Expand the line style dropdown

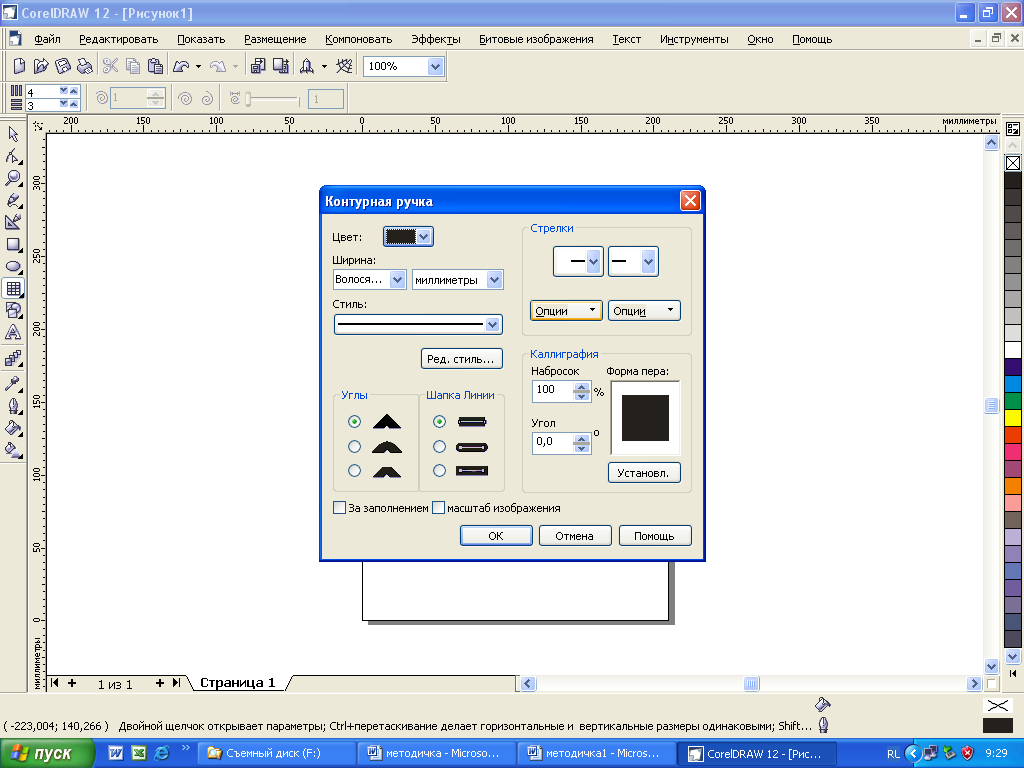(491, 325)
